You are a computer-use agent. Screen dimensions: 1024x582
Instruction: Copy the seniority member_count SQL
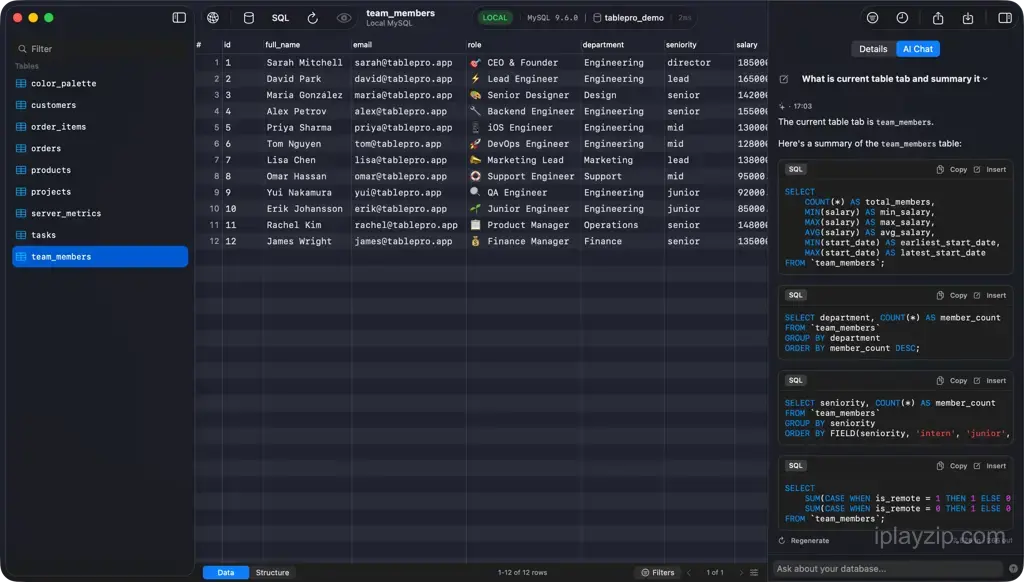tap(952, 380)
